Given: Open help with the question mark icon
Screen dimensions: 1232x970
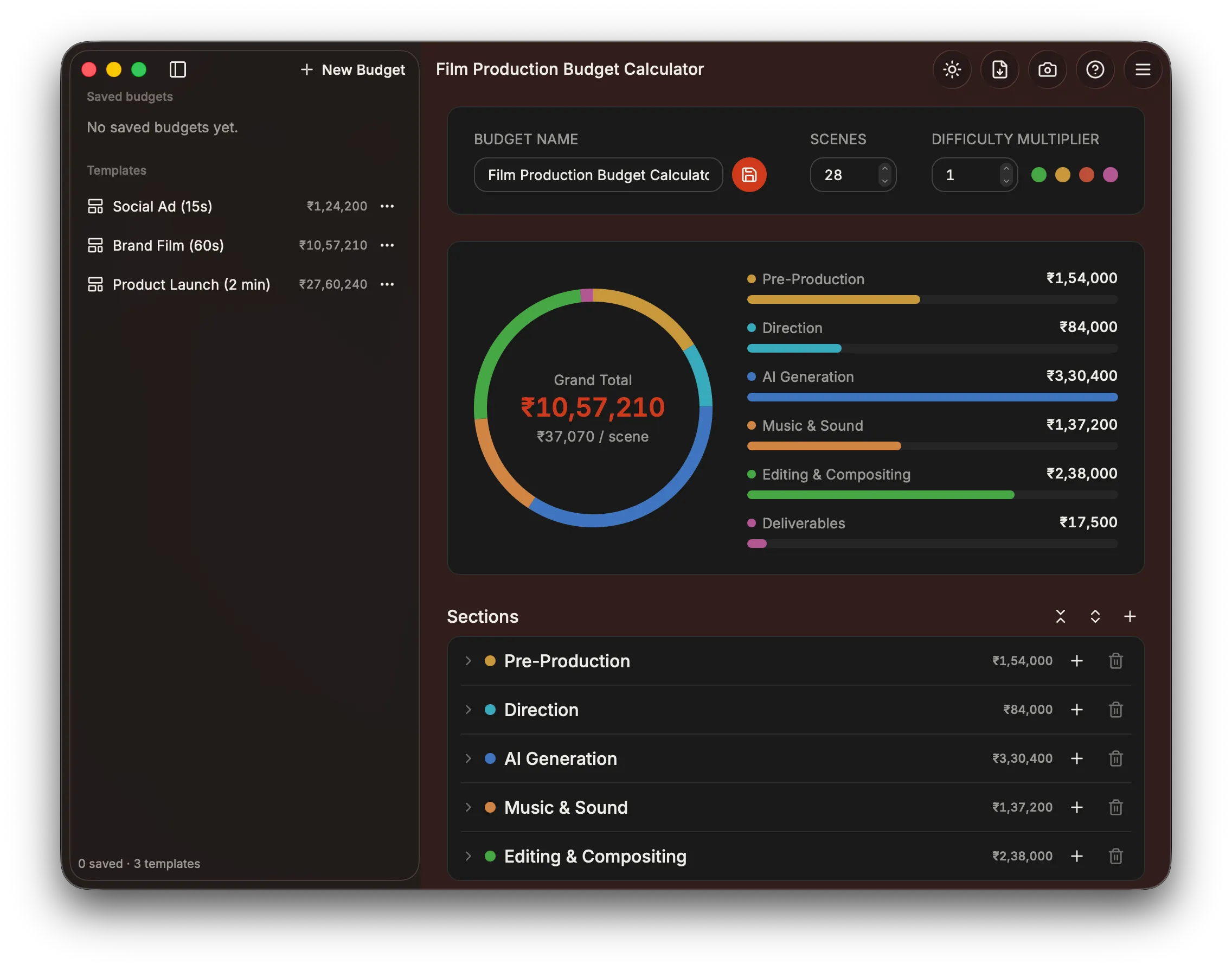Looking at the screenshot, I should 1095,69.
